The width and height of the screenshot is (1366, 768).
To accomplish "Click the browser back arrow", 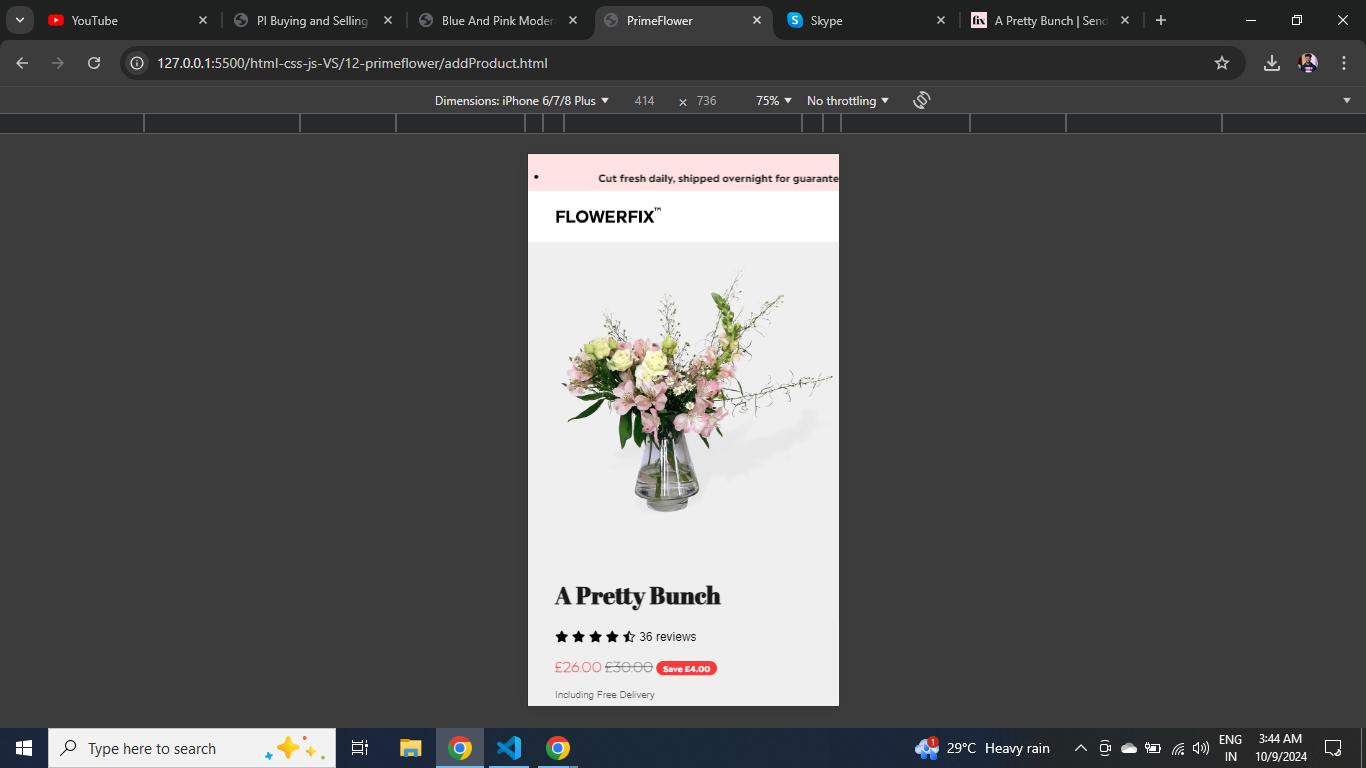I will (x=22, y=63).
